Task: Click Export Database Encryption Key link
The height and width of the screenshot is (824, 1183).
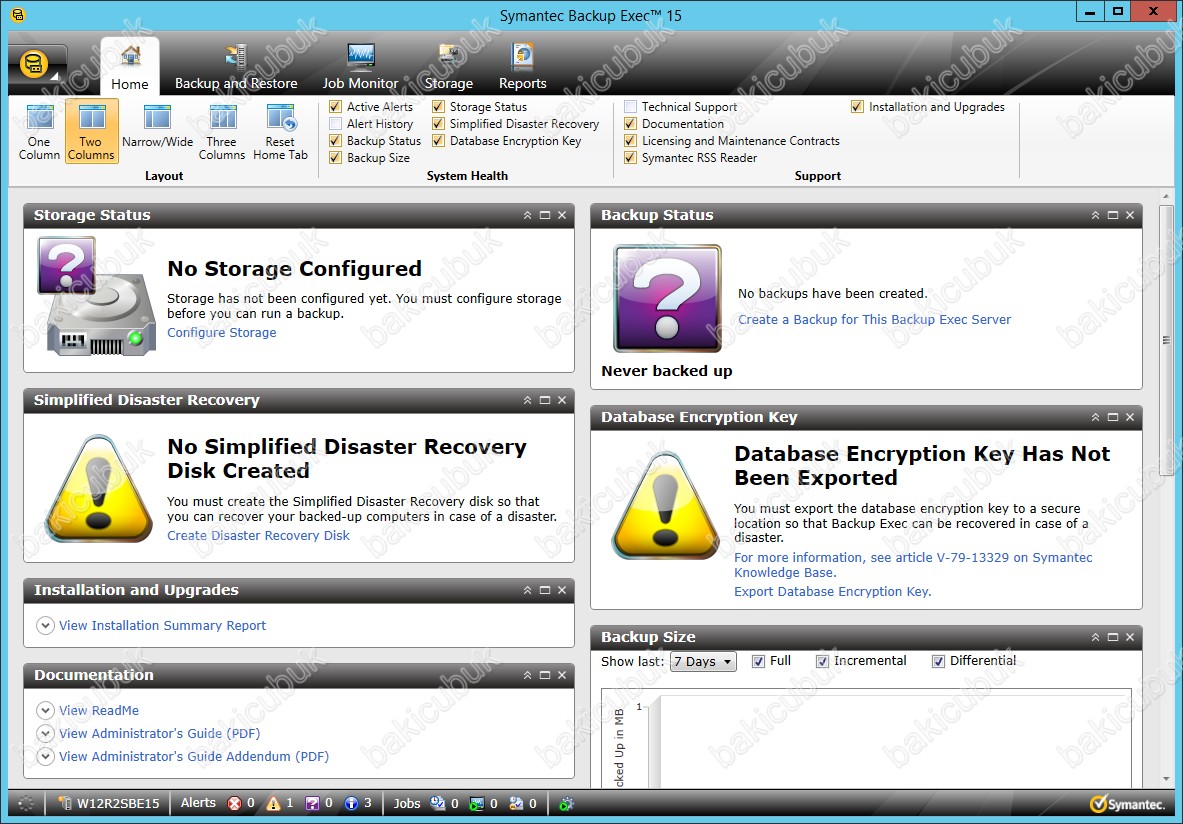Action: [x=833, y=592]
